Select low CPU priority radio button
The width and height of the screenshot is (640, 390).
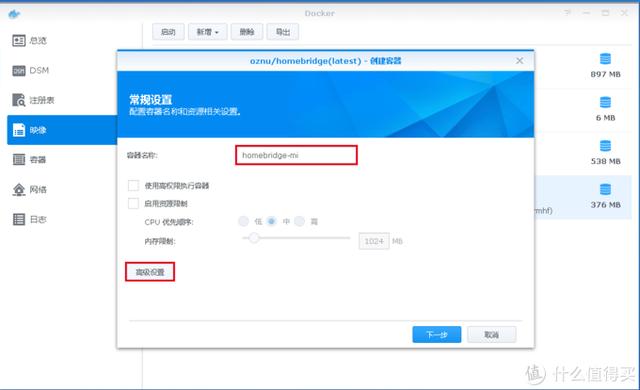click(x=244, y=221)
